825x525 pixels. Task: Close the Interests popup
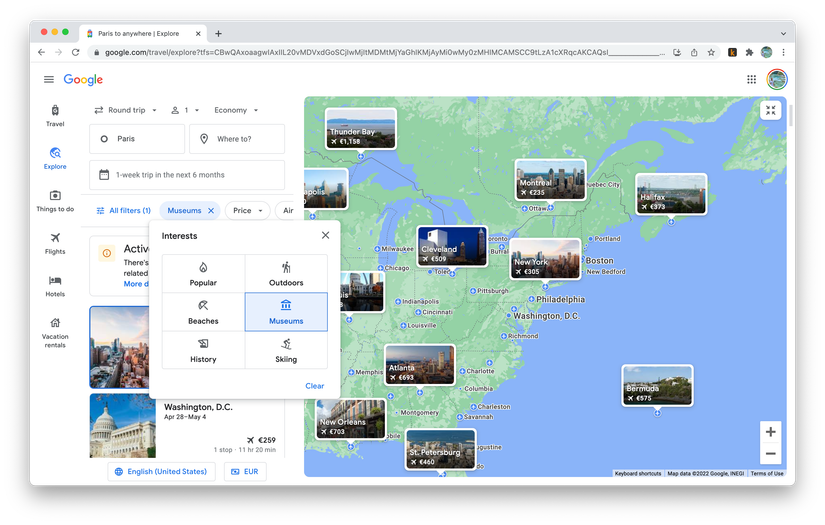pyautogui.click(x=325, y=236)
